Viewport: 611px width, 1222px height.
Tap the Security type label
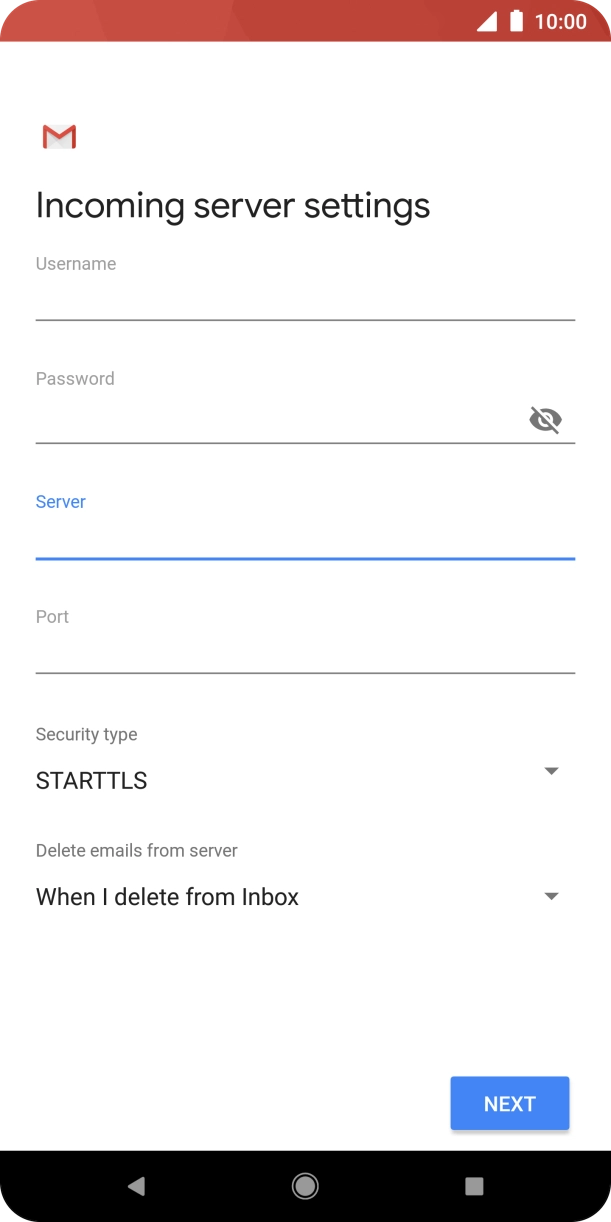87,734
